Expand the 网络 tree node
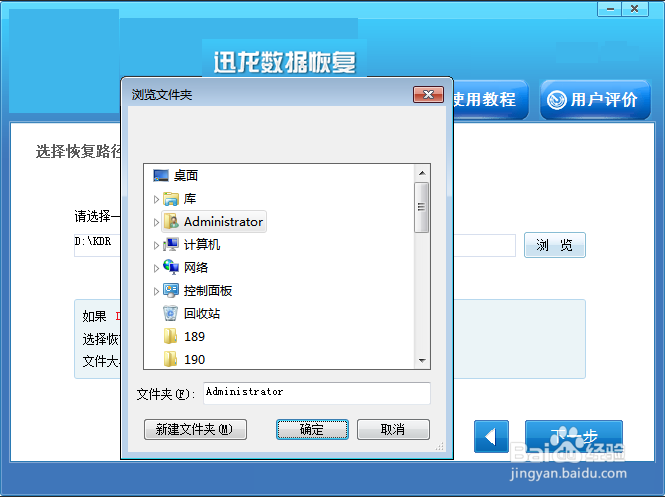665x497 pixels. pyautogui.click(x=156, y=268)
